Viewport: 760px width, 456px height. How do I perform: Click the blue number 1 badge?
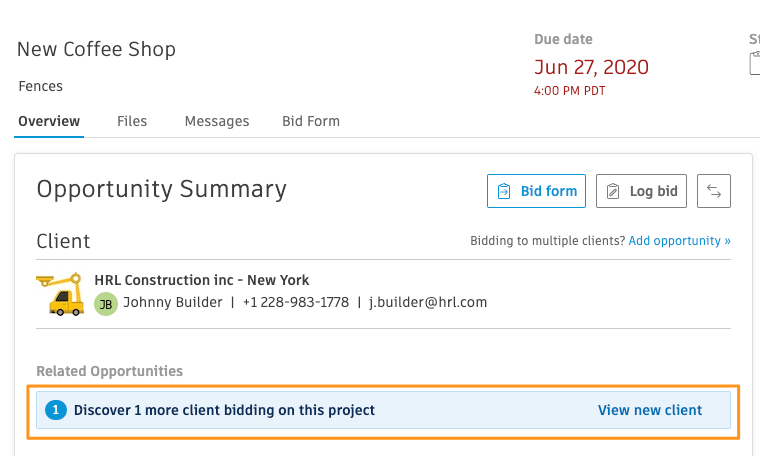56,410
